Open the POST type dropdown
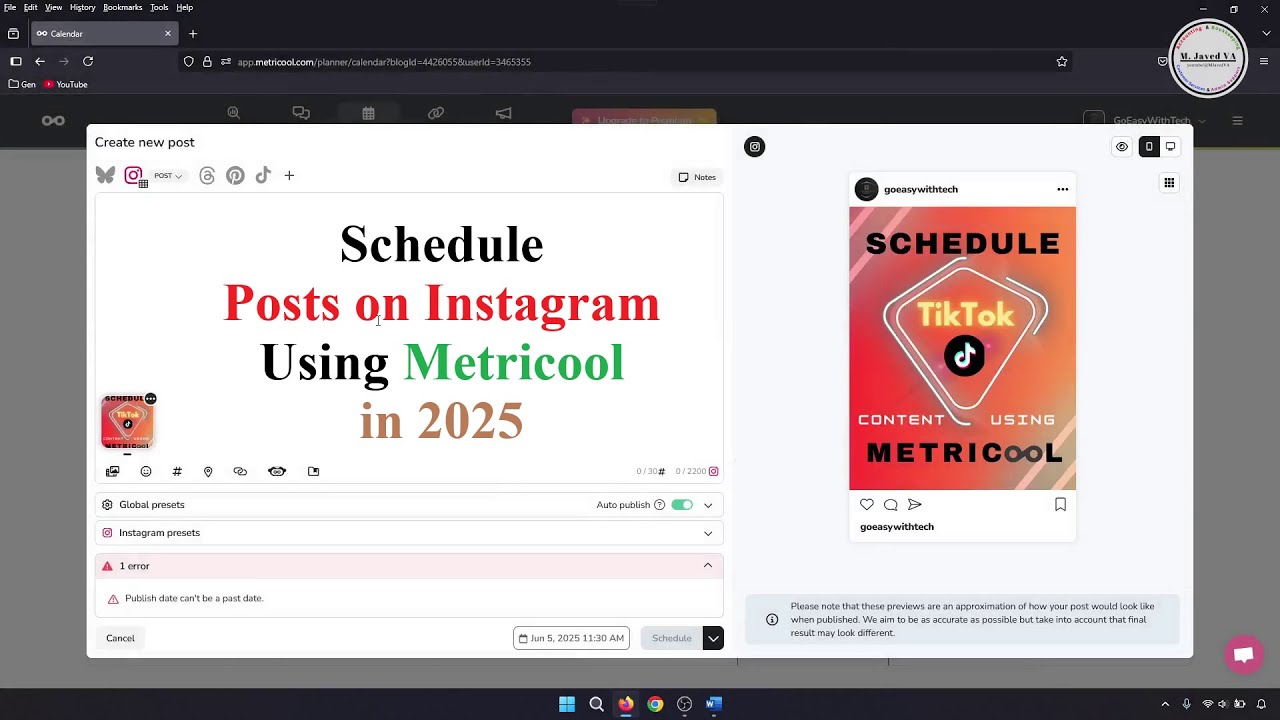 (168, 176)
